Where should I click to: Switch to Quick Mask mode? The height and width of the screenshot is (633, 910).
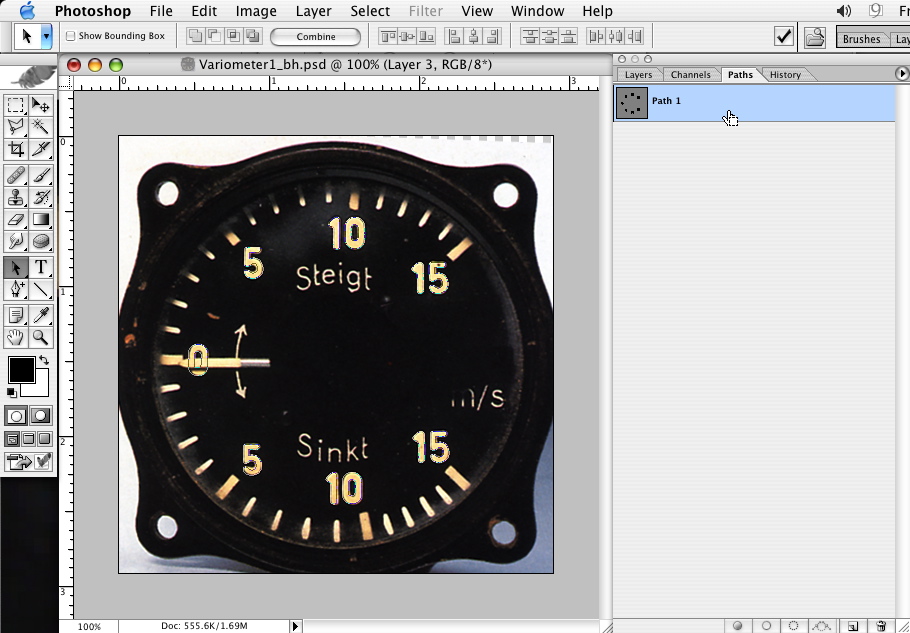(41, 416)
